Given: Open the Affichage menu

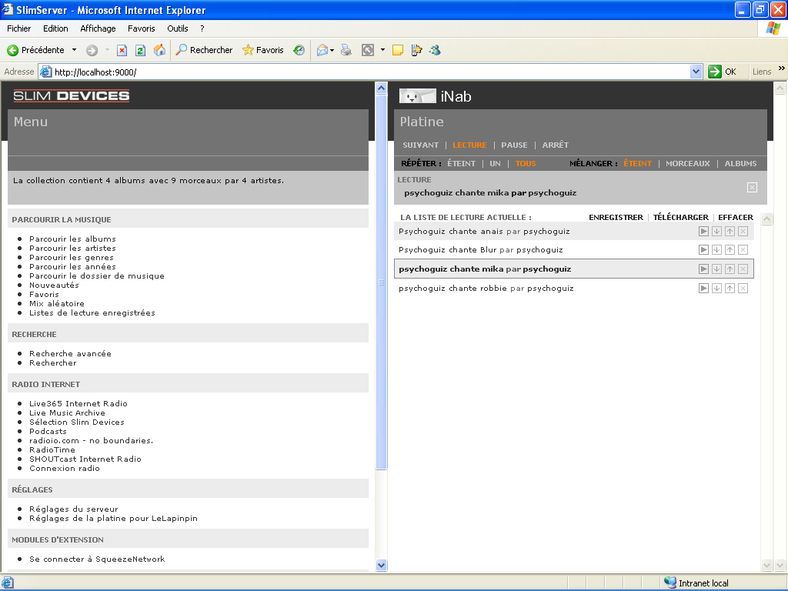Looking at the screenshot, I should pos(98,29).
